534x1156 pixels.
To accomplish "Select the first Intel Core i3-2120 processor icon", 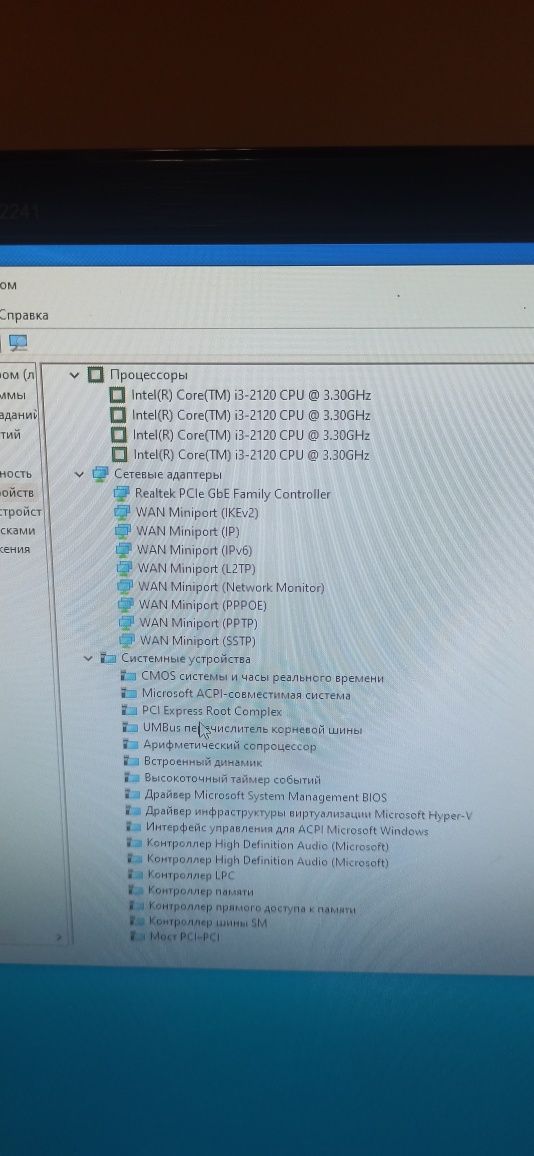I will pos(117,395).
